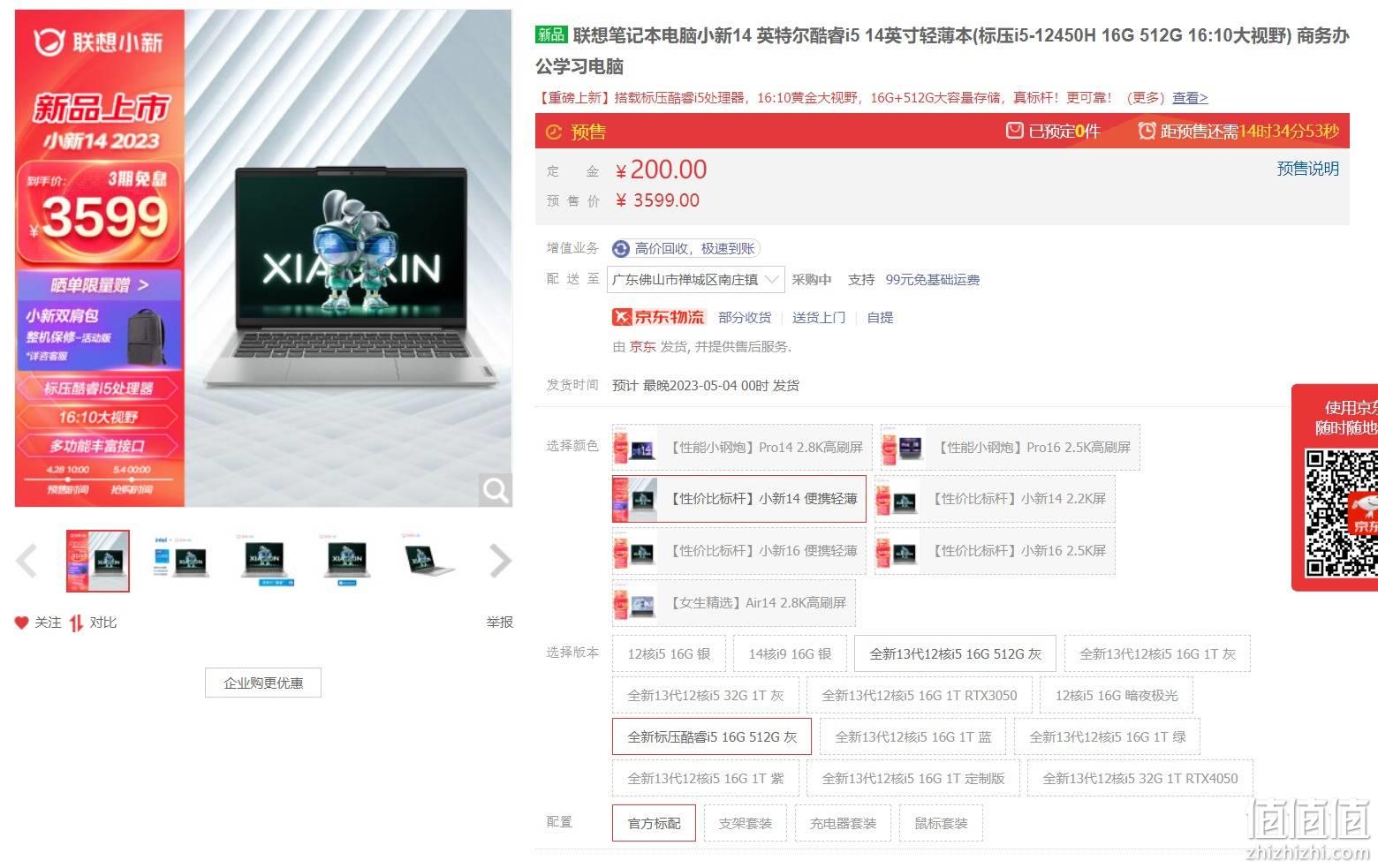
Task: Click the 晒单限量赠 banner on product image
Action: 99,285
